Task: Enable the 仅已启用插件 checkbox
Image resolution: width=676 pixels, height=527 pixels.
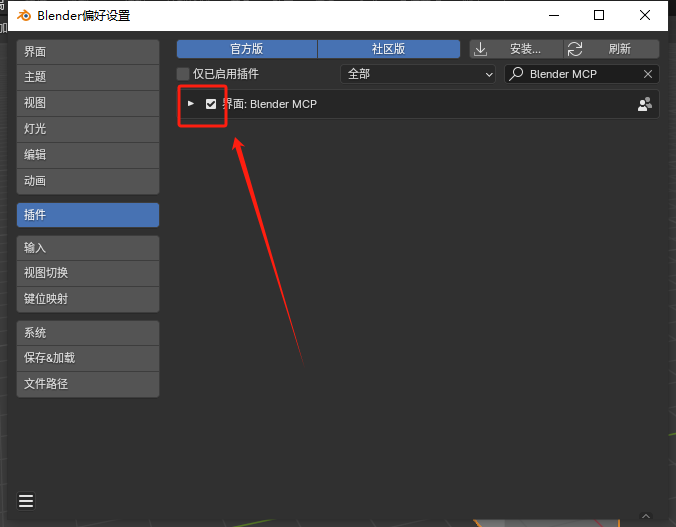Action: pos(183,74)
